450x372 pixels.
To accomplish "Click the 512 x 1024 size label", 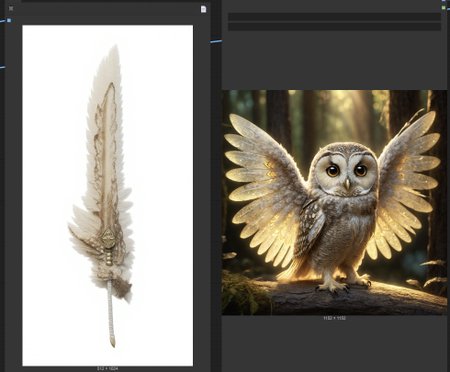I will tap(107, 369).
